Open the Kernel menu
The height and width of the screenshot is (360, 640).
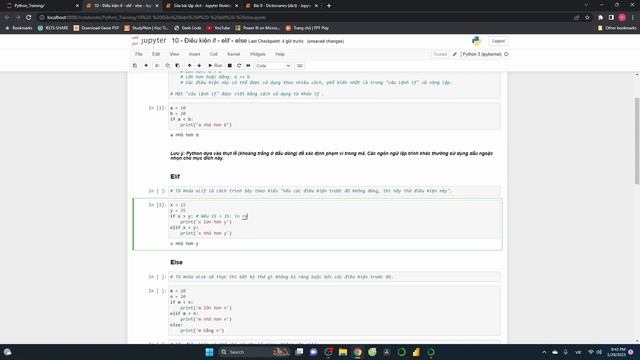(233, 54)
